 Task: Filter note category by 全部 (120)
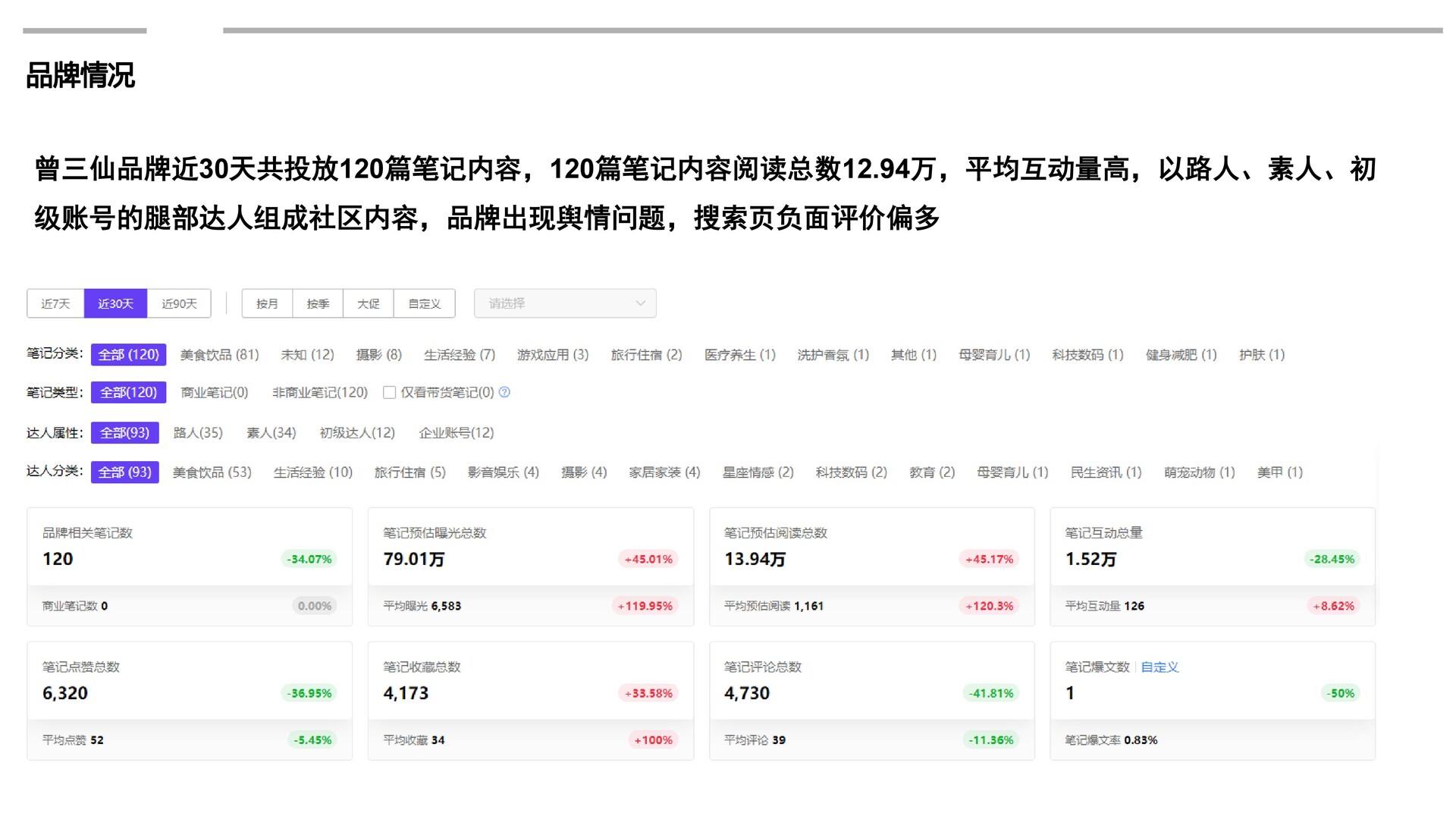tap(128, 355)
